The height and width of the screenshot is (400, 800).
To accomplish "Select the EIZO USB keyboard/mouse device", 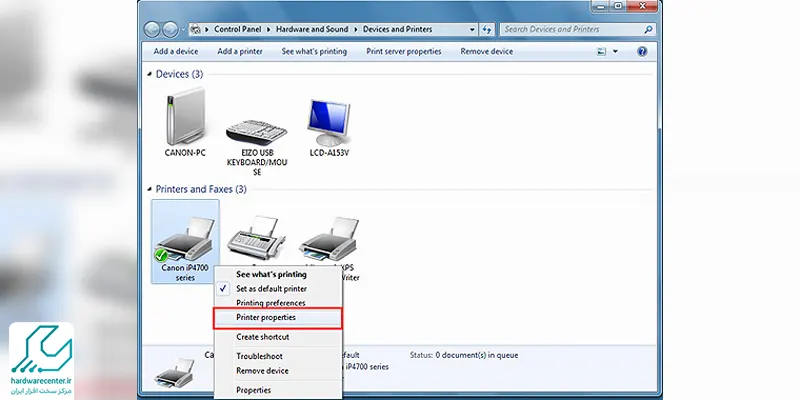I will tap(257, 133).
